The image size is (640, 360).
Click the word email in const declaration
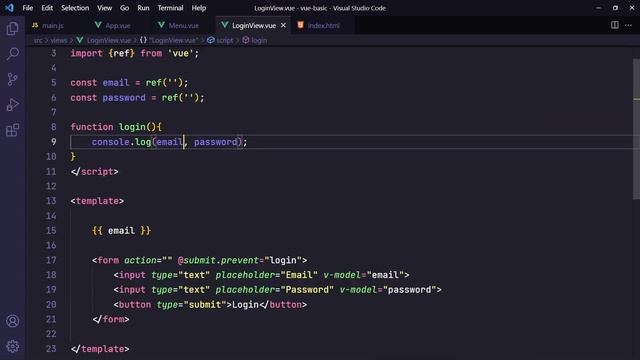pyautogui.click(x=116, y=82)
